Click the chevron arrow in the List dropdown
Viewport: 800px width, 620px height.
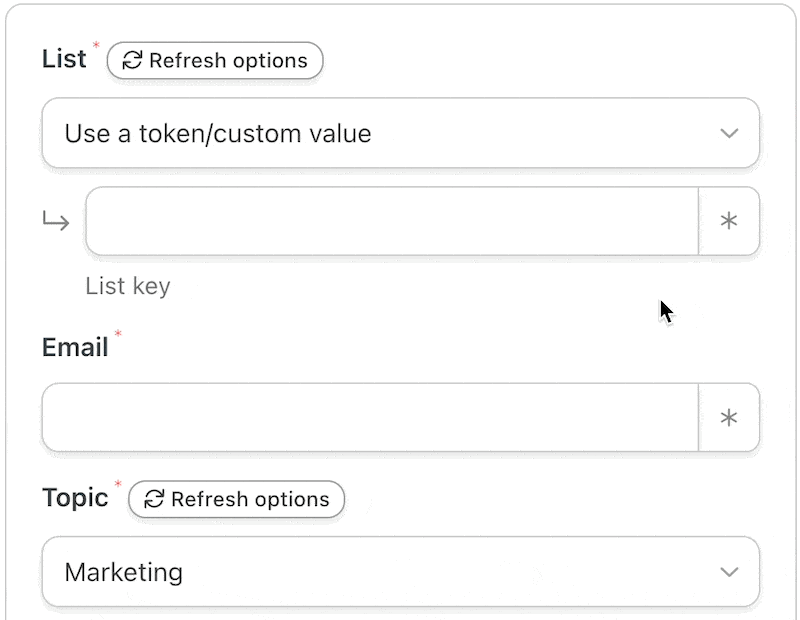[x=729, y=133]
